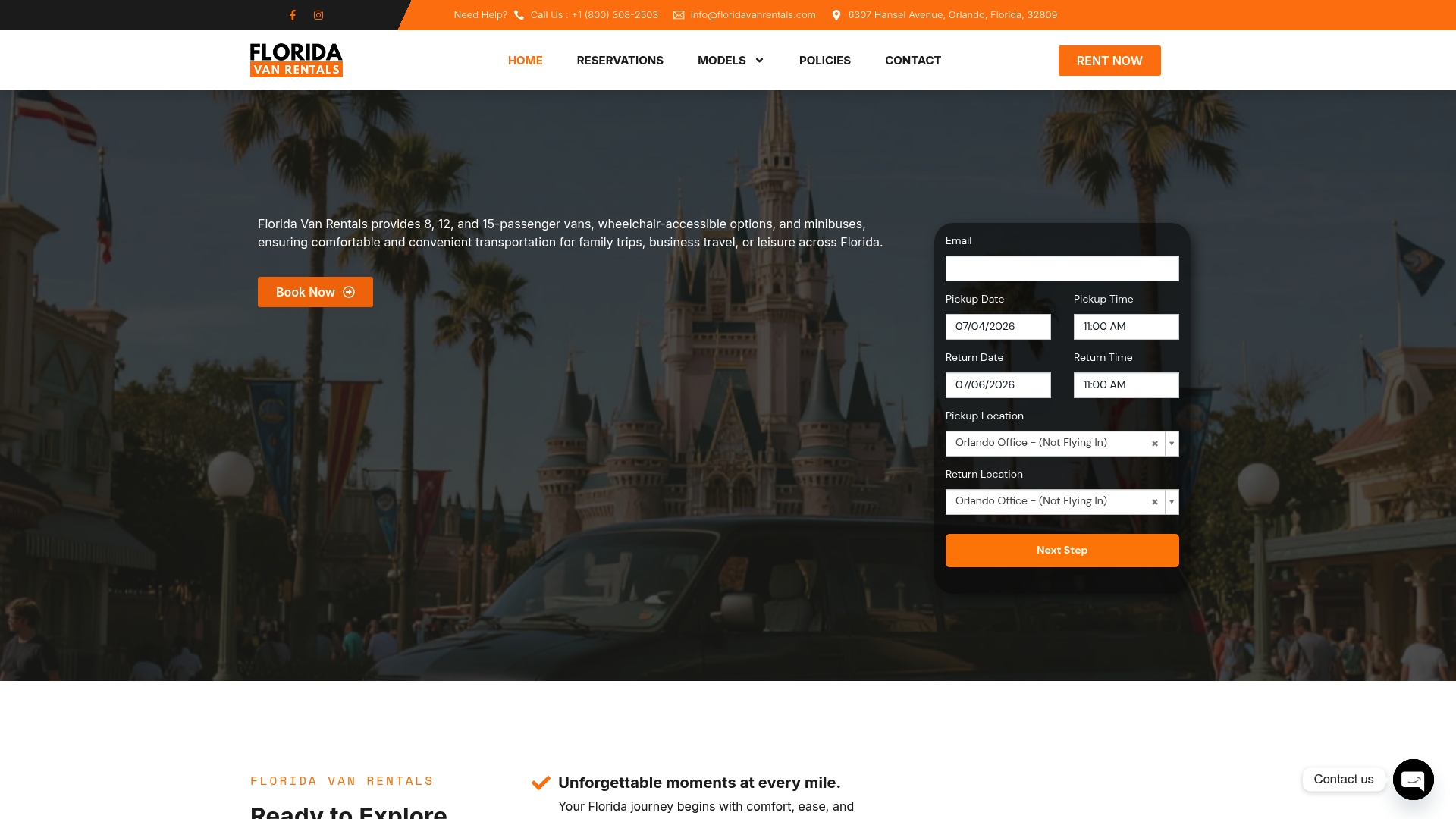
Task: Click the orange checkmark icon
Action: point(541,783)
